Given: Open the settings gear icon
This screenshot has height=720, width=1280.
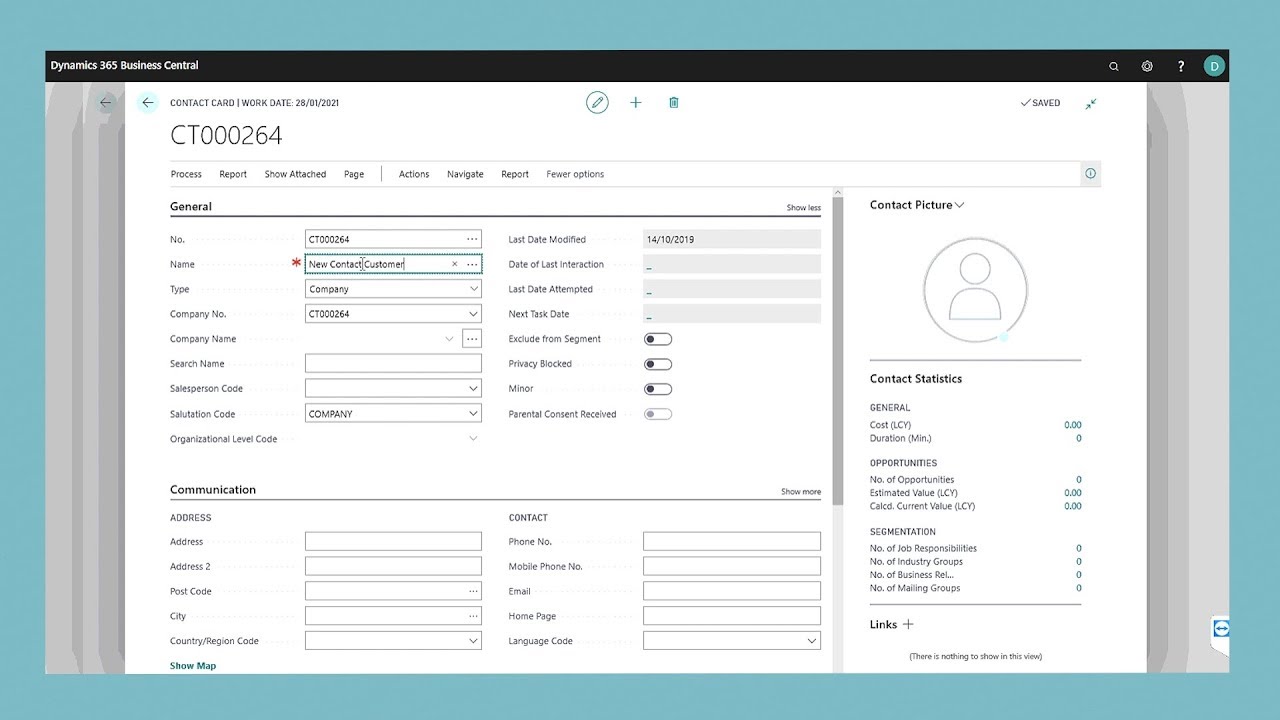Looking at the screenshot, I should (x=1147, y=66).
